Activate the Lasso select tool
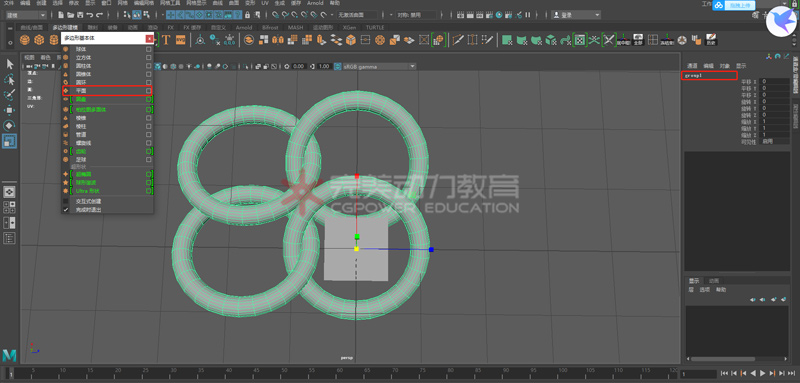800x383 pixels. click(x=10, y=79)
